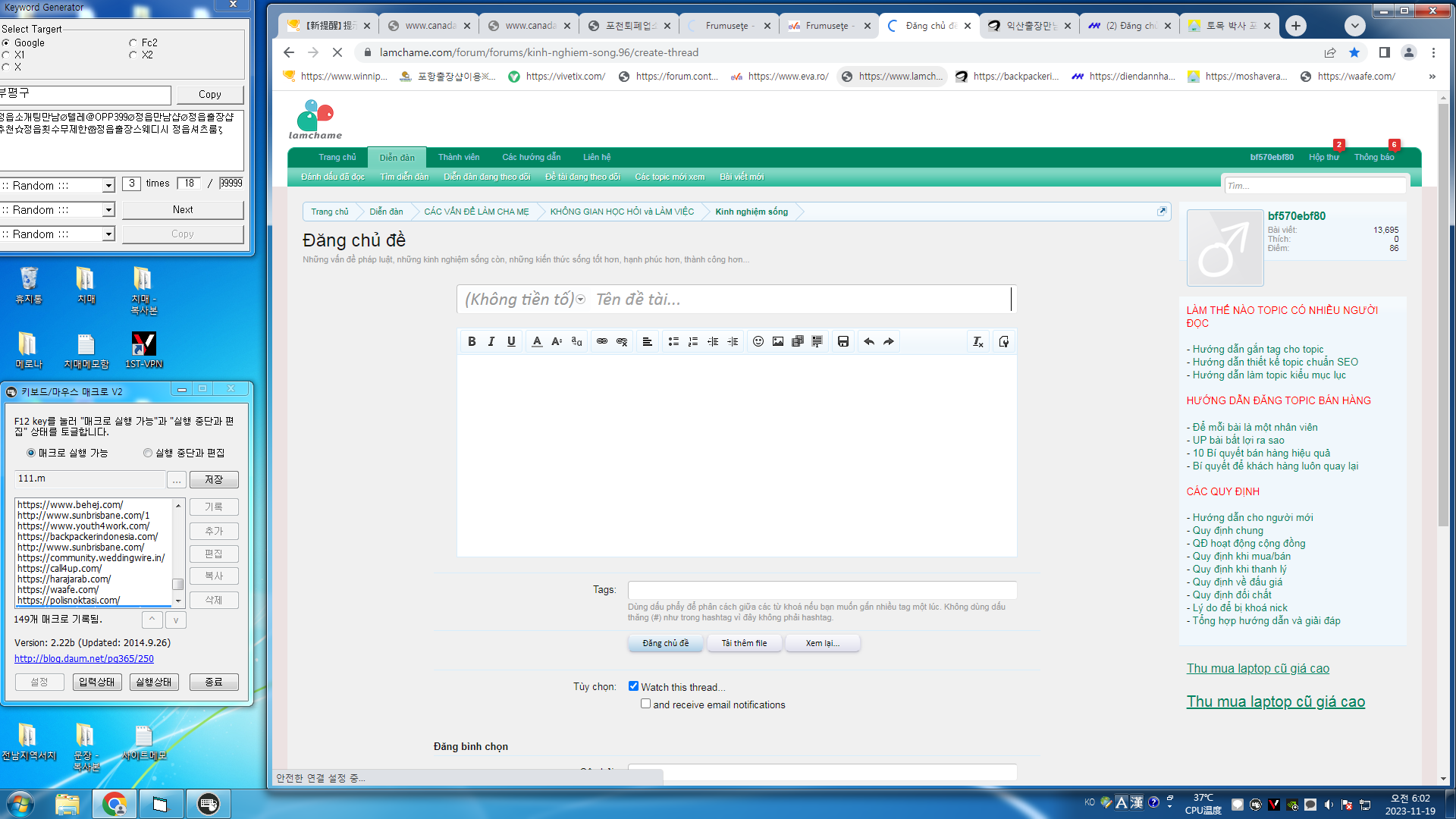Click the insert image icon
Screen dimensions: 1456x819
click(778, 342)
